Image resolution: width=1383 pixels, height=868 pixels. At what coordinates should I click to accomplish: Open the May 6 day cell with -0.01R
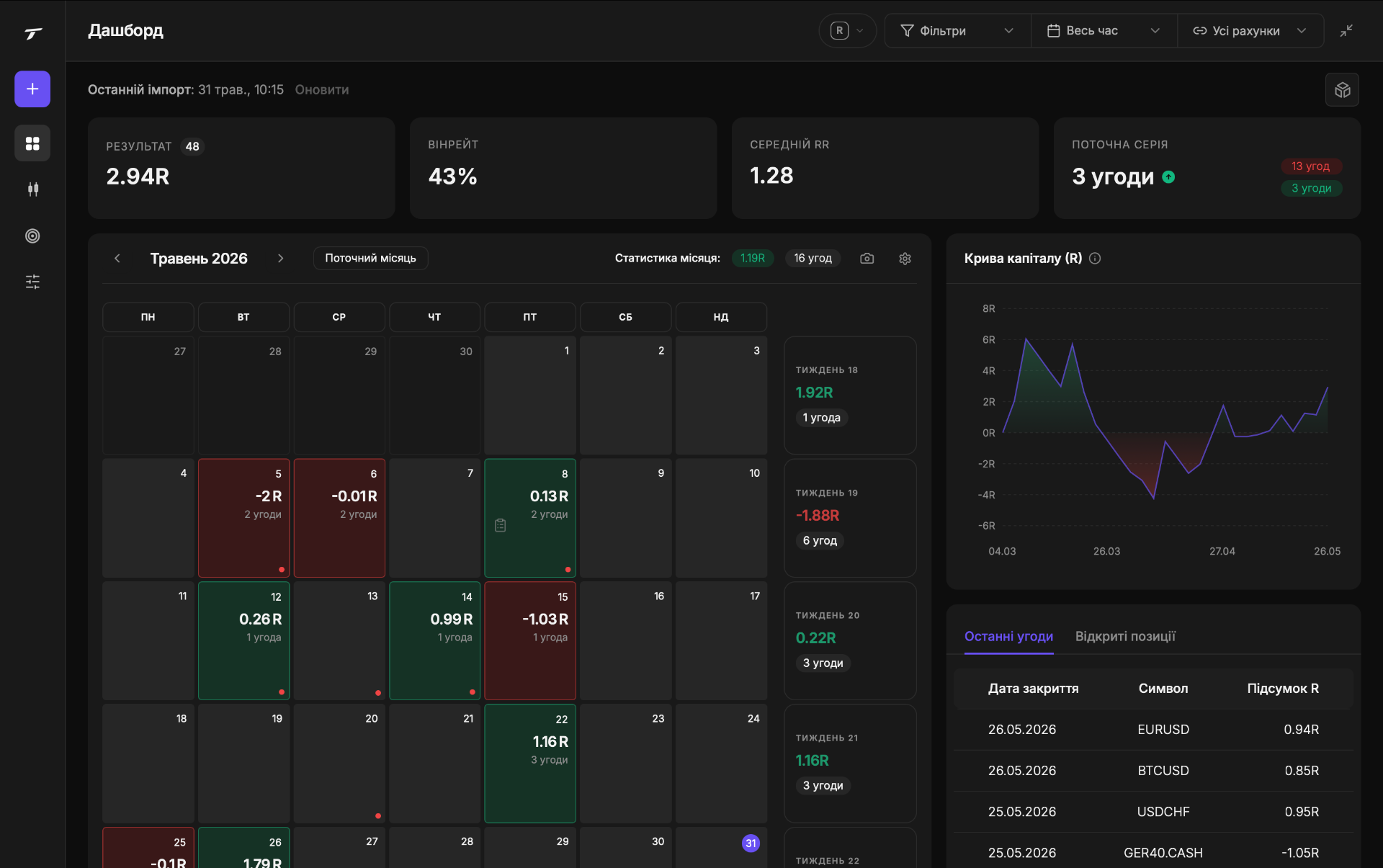339,518
